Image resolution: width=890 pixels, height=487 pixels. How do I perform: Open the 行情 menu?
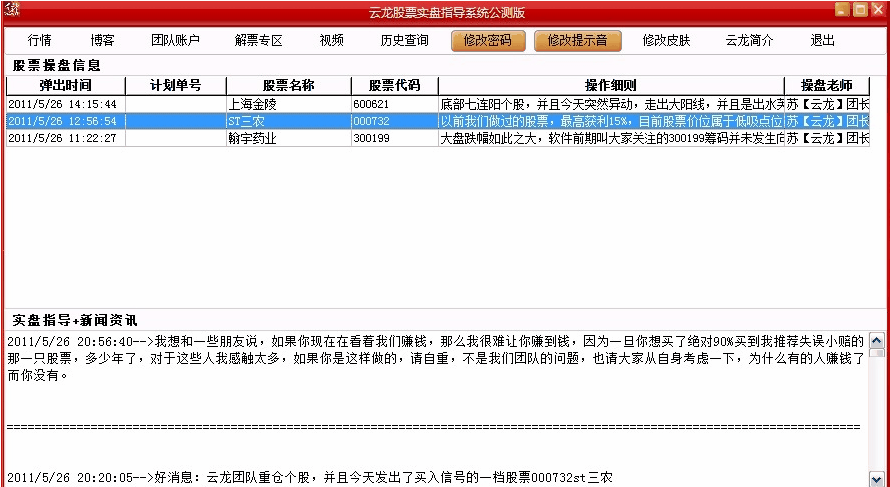39,40
